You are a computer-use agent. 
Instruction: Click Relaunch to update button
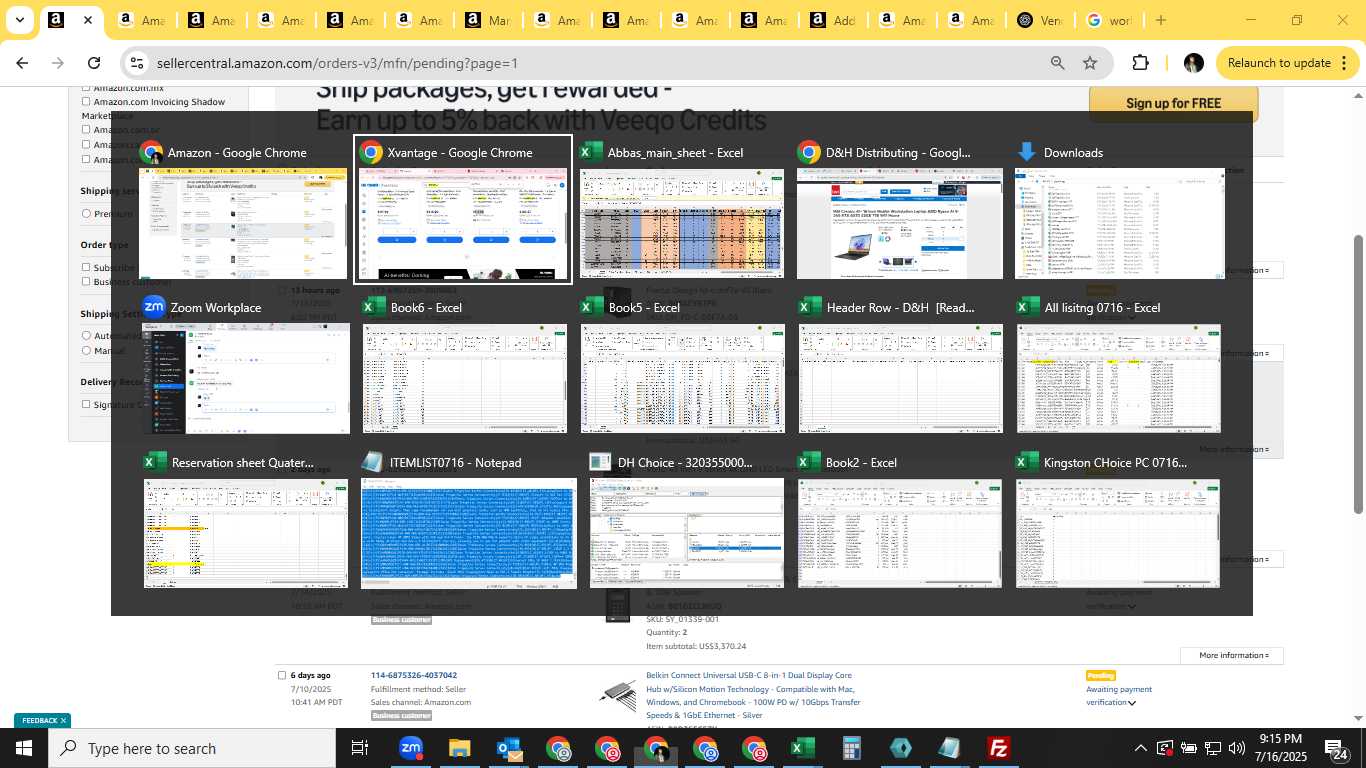1287,63
